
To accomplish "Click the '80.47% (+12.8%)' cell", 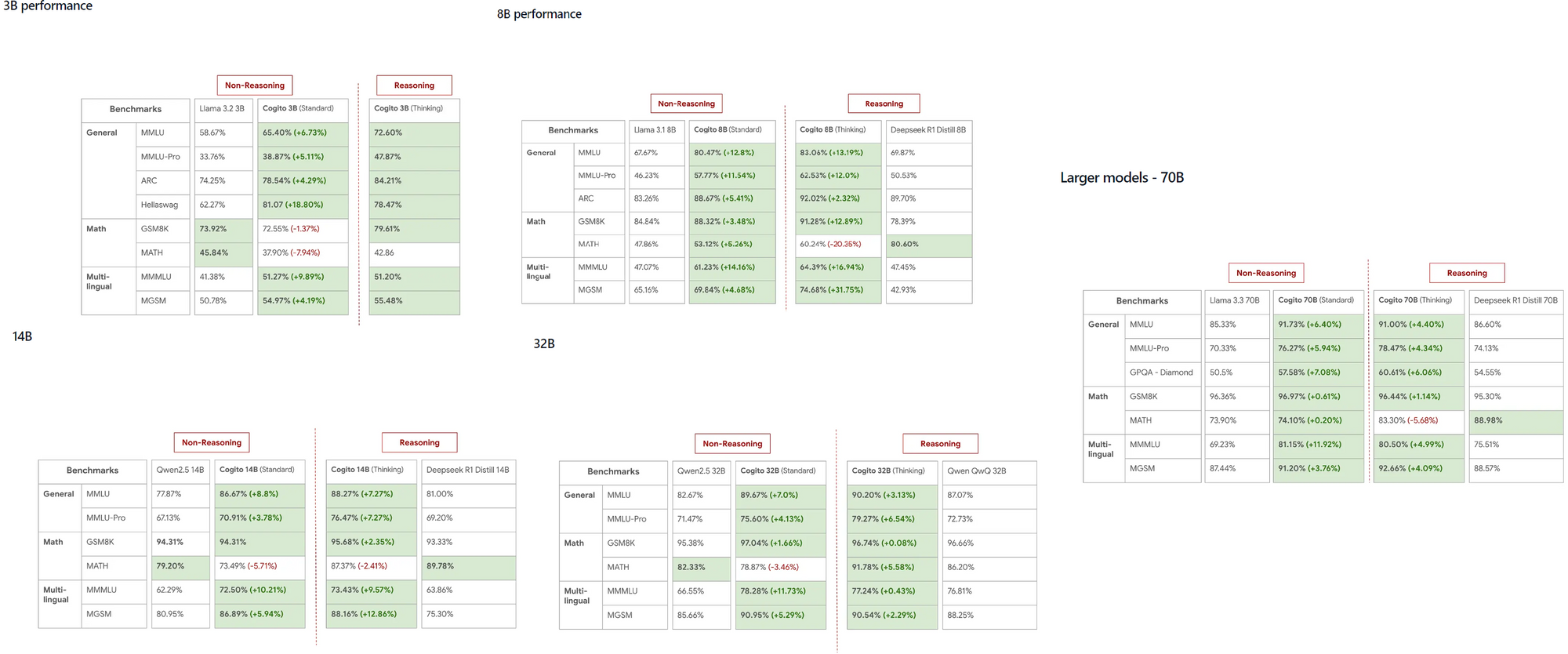I will [732, 153].
